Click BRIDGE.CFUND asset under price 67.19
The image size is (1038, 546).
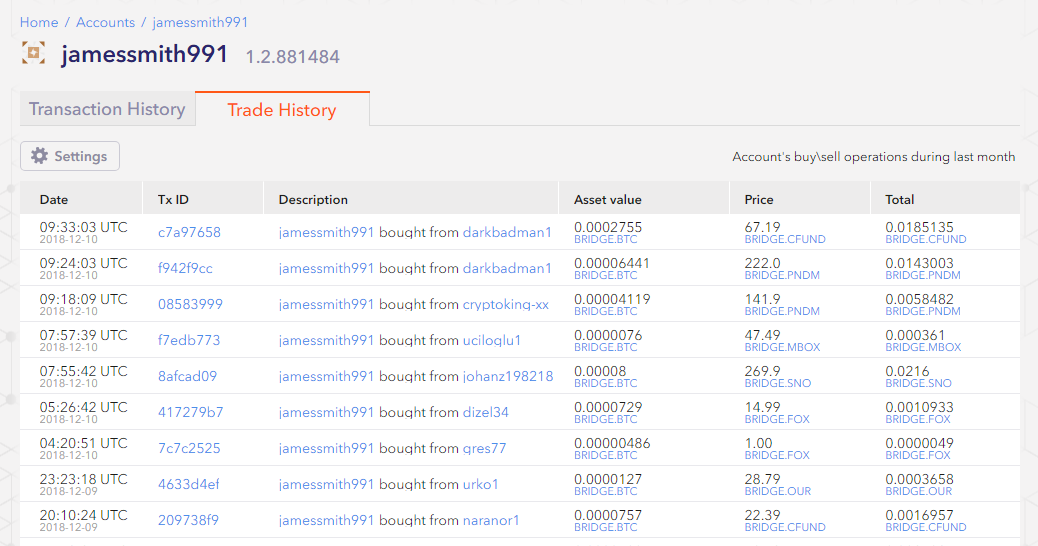785,240
